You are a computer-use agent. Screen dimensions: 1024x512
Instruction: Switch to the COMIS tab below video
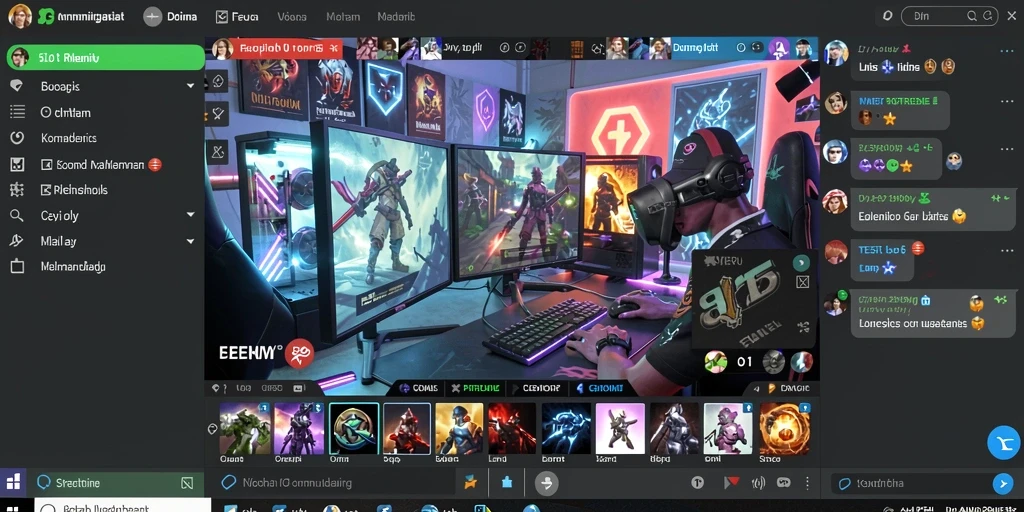418,388
